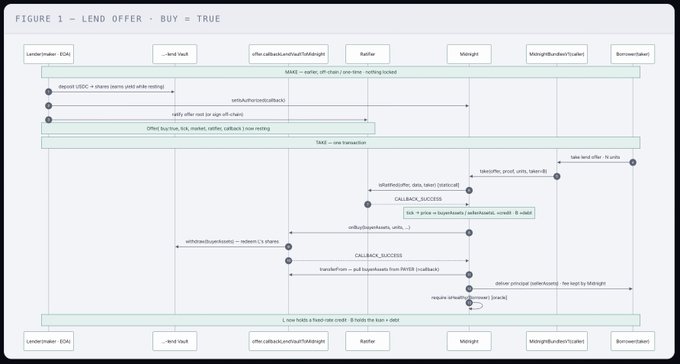Click the 'deliver principal (sellerAssets)' message label

pos(550,284)
